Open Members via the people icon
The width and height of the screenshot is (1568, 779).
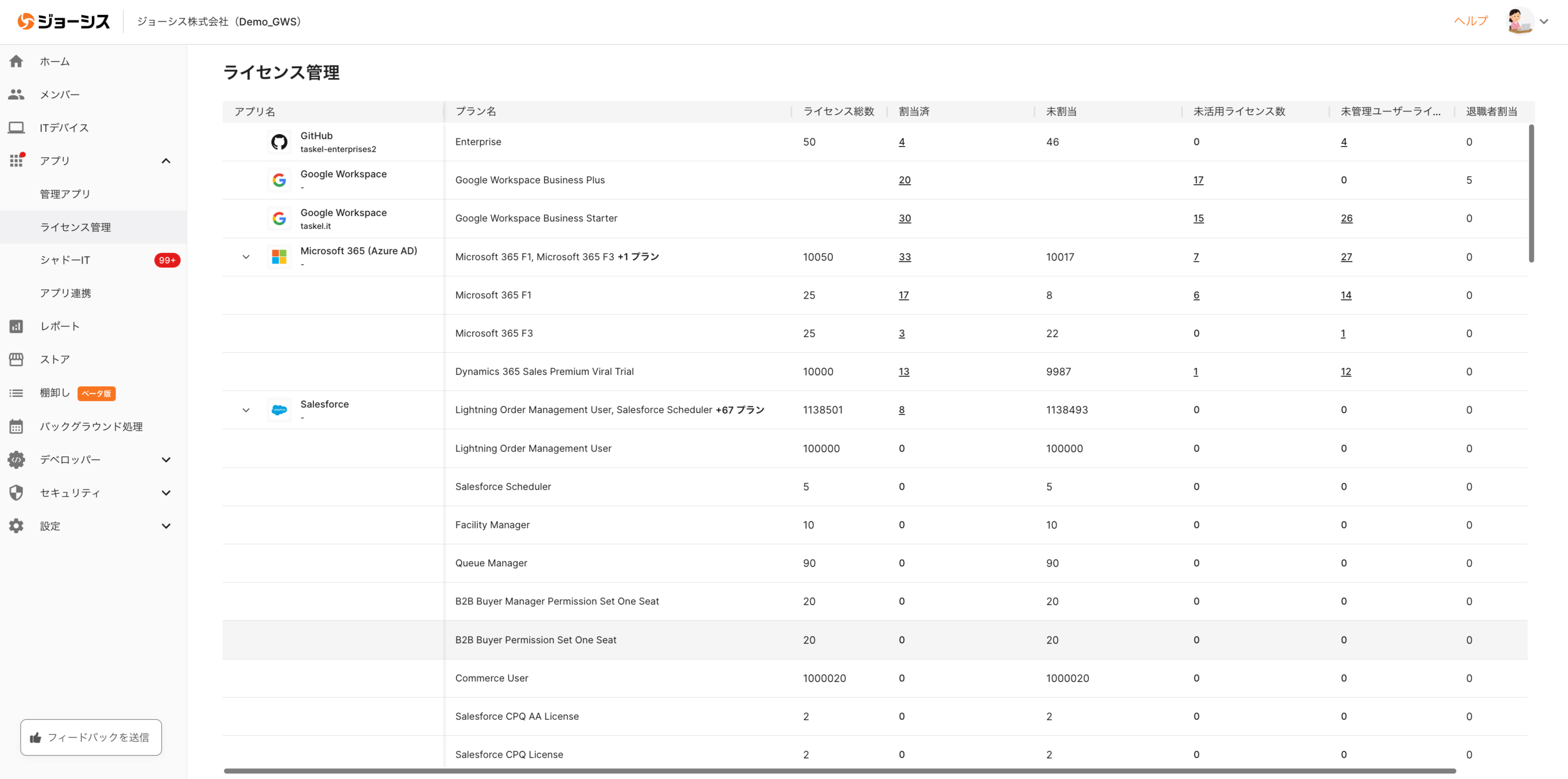(x=17, y=94)
